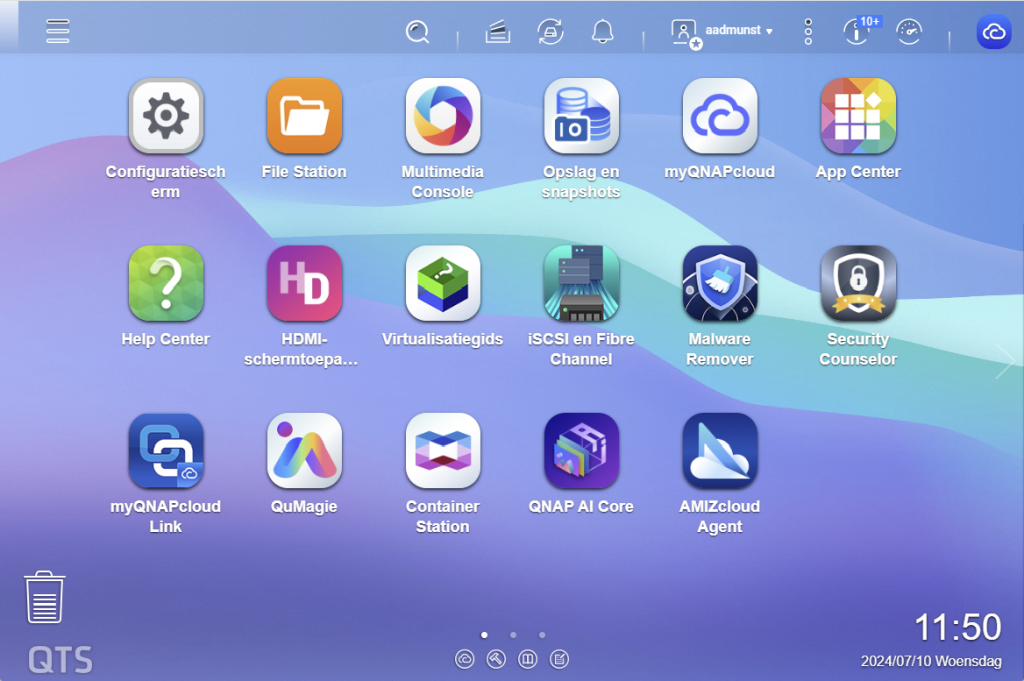The image size is (1024, 681).
Task: Click the utility tools circle icon at bottom
Action: click(496, 659)
